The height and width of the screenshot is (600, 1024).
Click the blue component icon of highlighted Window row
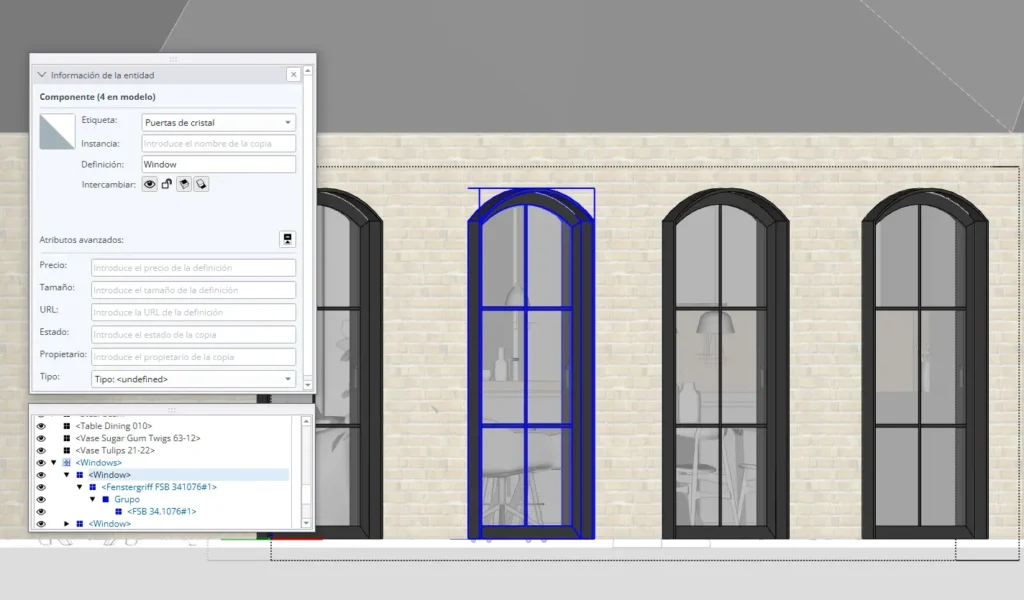tap(80, 475)
